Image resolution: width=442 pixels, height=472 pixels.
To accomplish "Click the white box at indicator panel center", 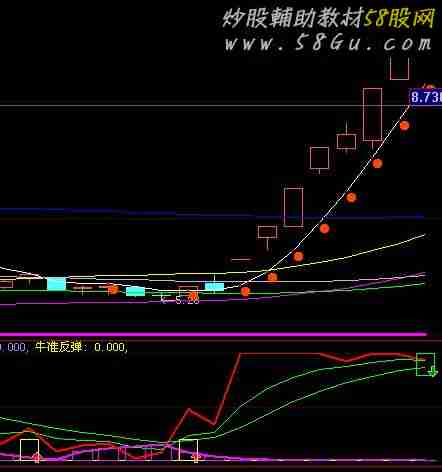I will (x=188, y=450).
